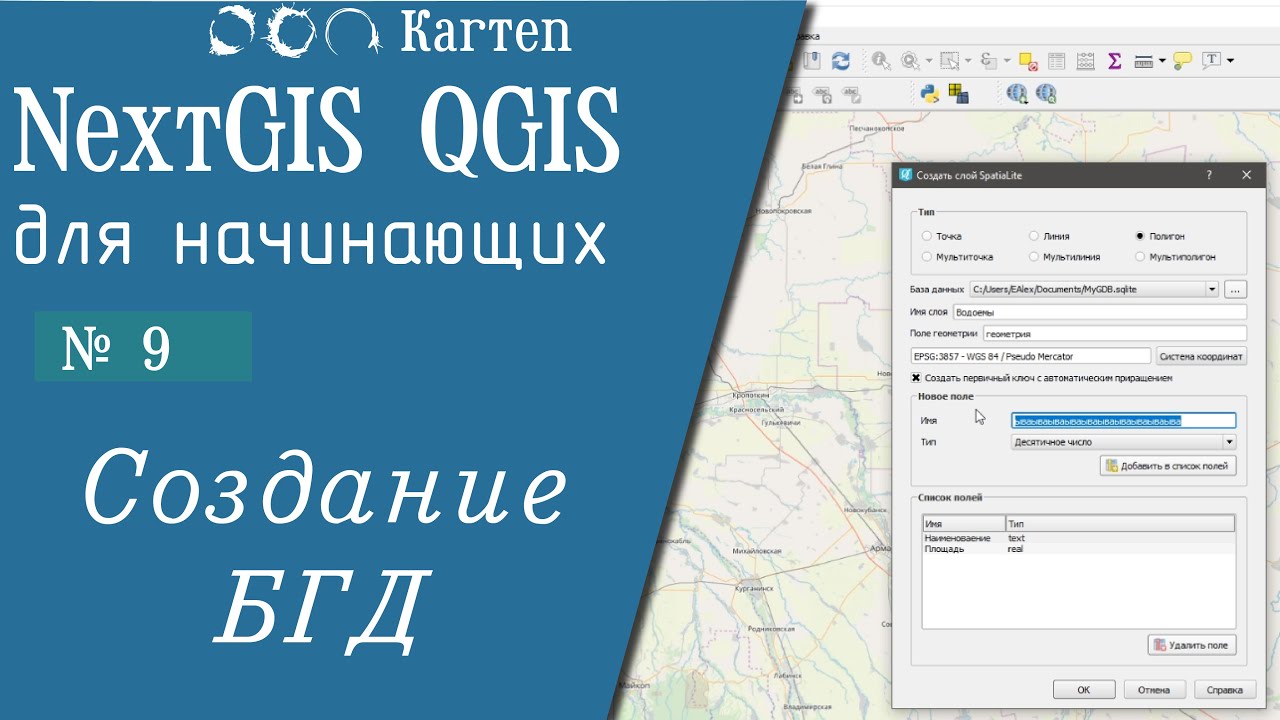Click the Refresh map toolbar icon
This screenshot has width=1280, height=720.
(840, 61)
